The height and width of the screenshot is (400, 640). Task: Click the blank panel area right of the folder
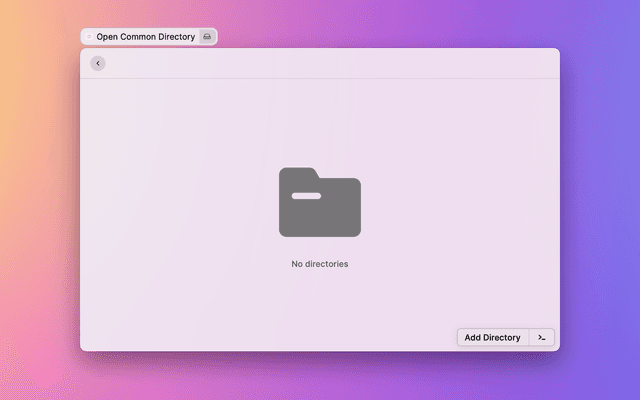pos(460,205)
